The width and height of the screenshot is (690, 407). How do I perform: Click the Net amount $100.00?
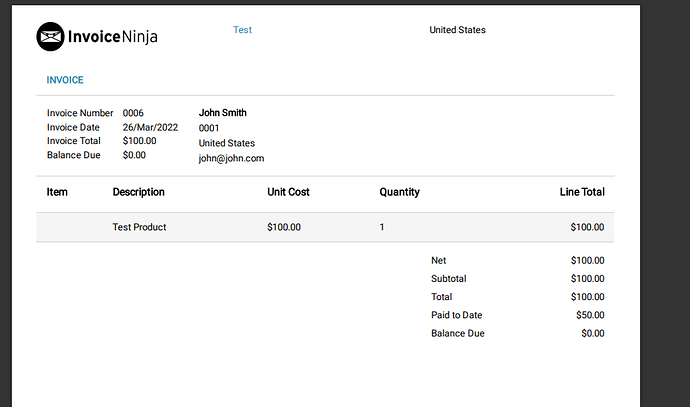coord(587,260)
